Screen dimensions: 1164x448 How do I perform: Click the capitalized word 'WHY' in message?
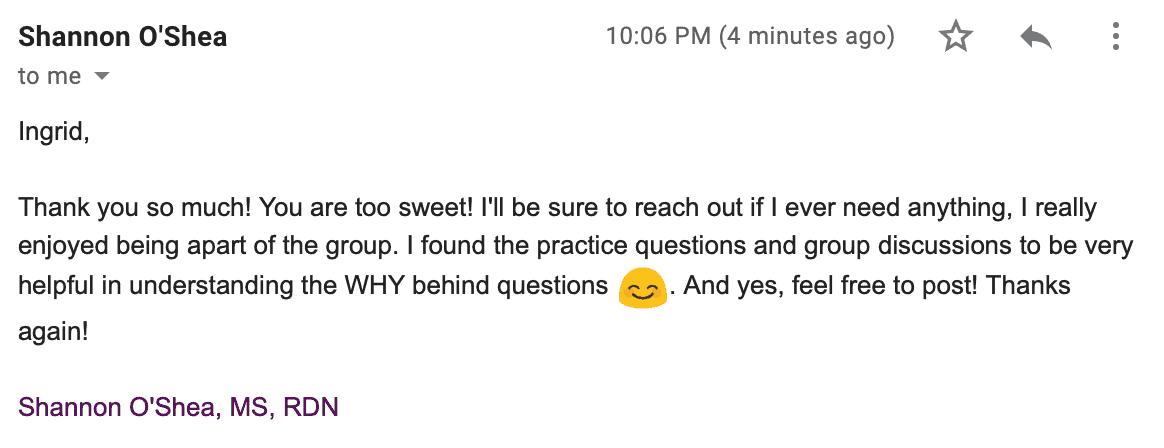pos(373,286)
